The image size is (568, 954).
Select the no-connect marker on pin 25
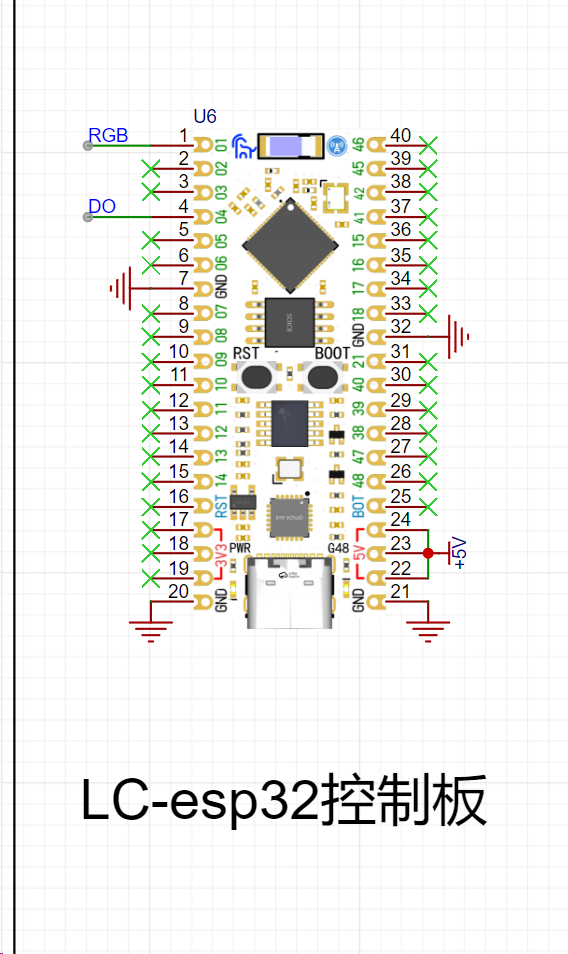click(428, 505)
